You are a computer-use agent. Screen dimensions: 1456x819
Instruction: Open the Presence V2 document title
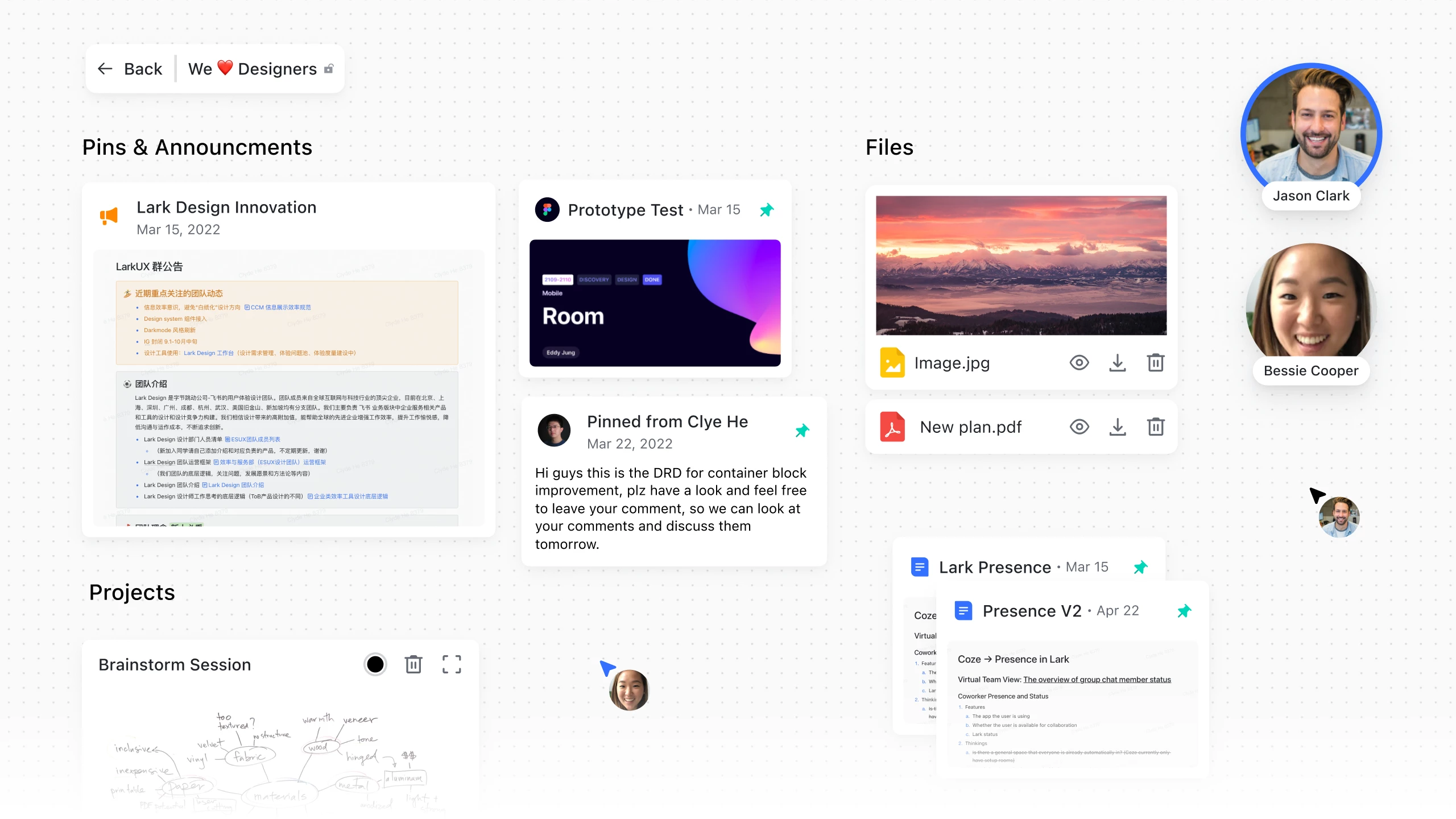click(x=1032, y=611)
